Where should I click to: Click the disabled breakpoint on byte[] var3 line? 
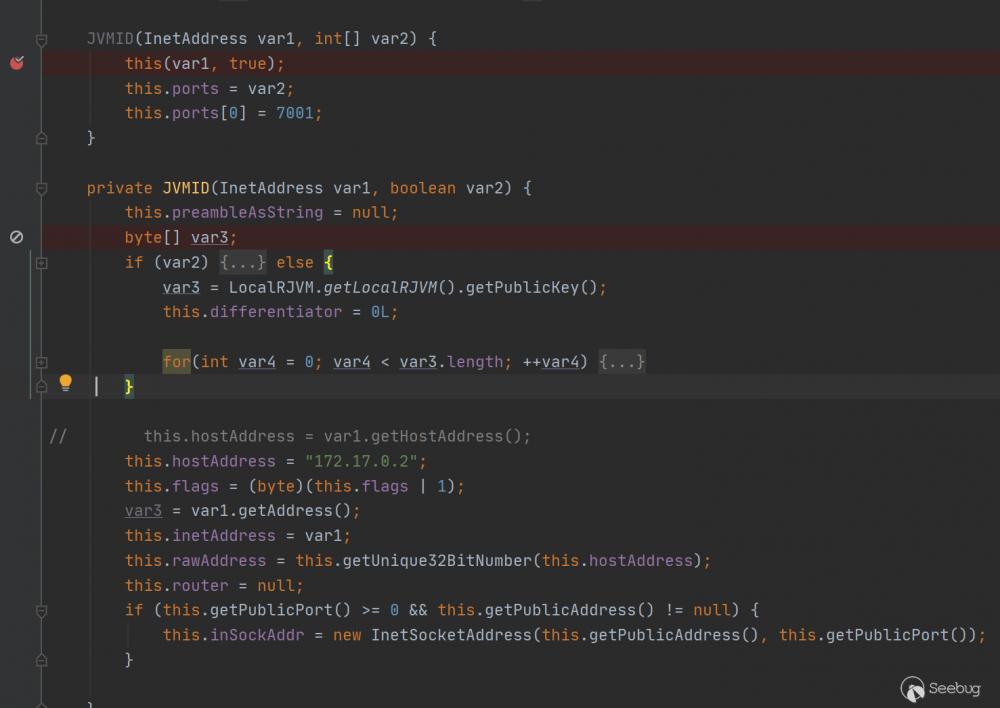[17, 237]
